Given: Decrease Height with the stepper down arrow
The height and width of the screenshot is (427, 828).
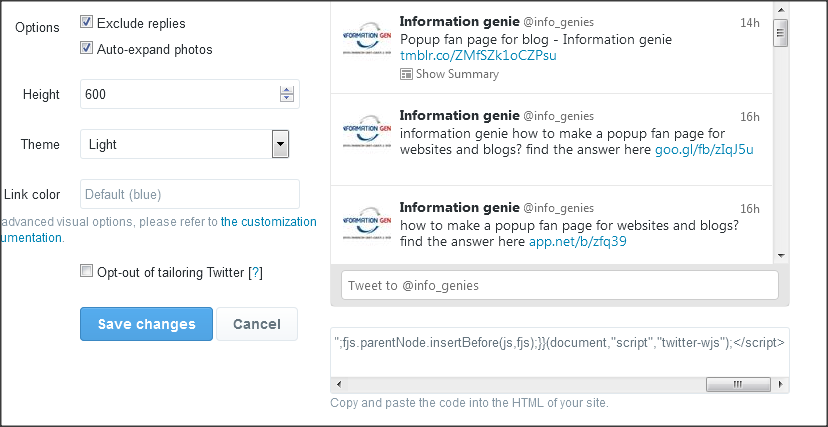Looking at the screenshot, I should pyautogui.click(x=287, y=98).
